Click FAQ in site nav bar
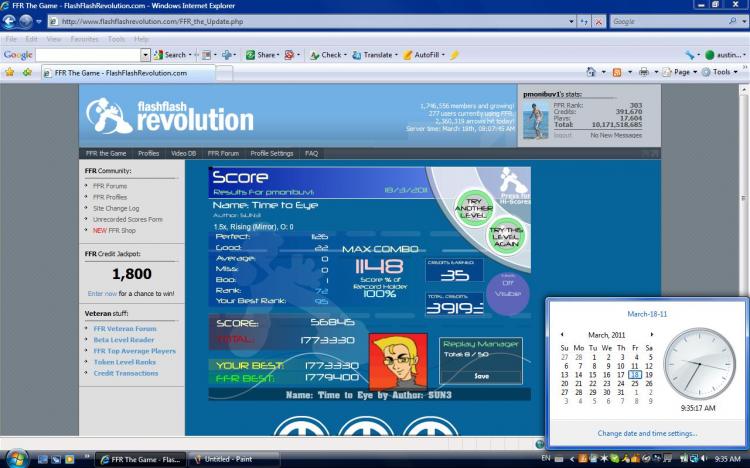The height and width of the screenshot is (468, 750). pos(311,154)
